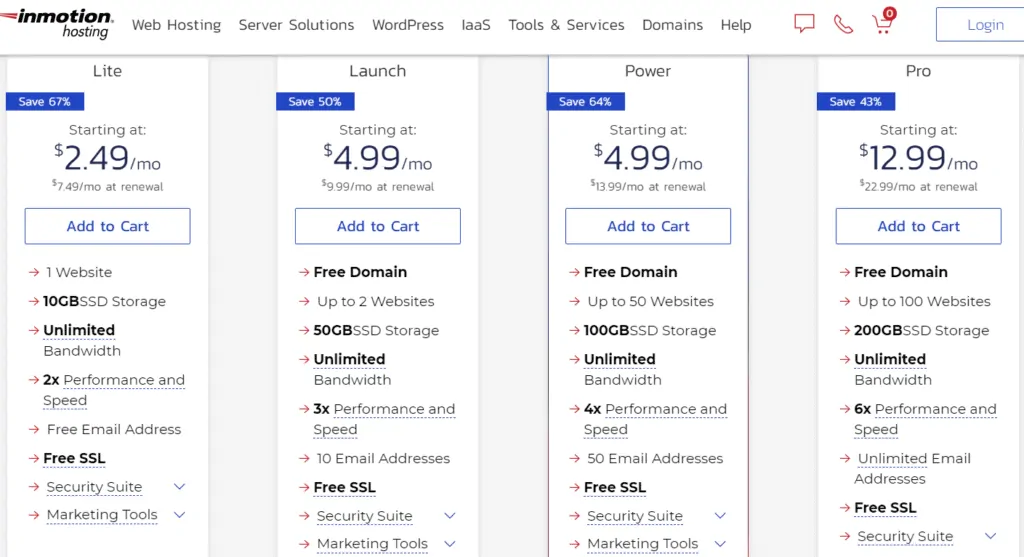
Task: Click Unlimited Bandwidth in the Pro plan
Action: 893,370
